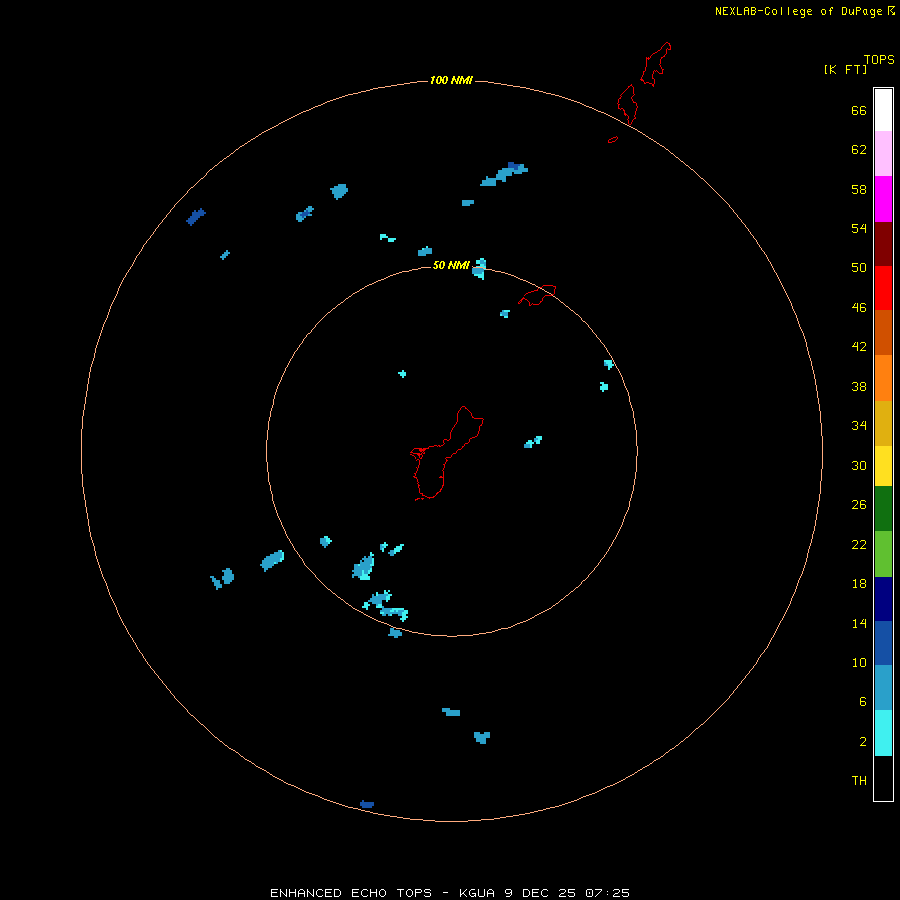Click the 6 legend value
This screenshot has width=900, height=900.
point(862,702)
